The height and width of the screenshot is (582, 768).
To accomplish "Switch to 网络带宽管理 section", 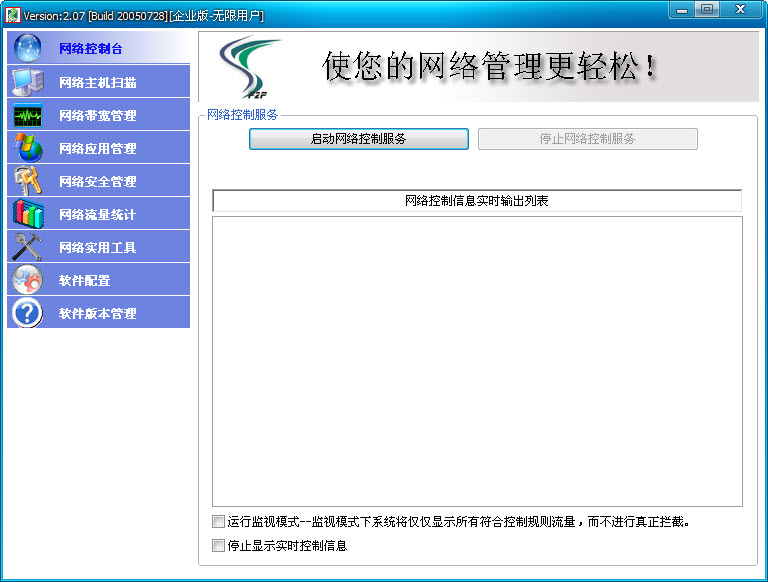I will pyautogui.click(x=97, y=116).
